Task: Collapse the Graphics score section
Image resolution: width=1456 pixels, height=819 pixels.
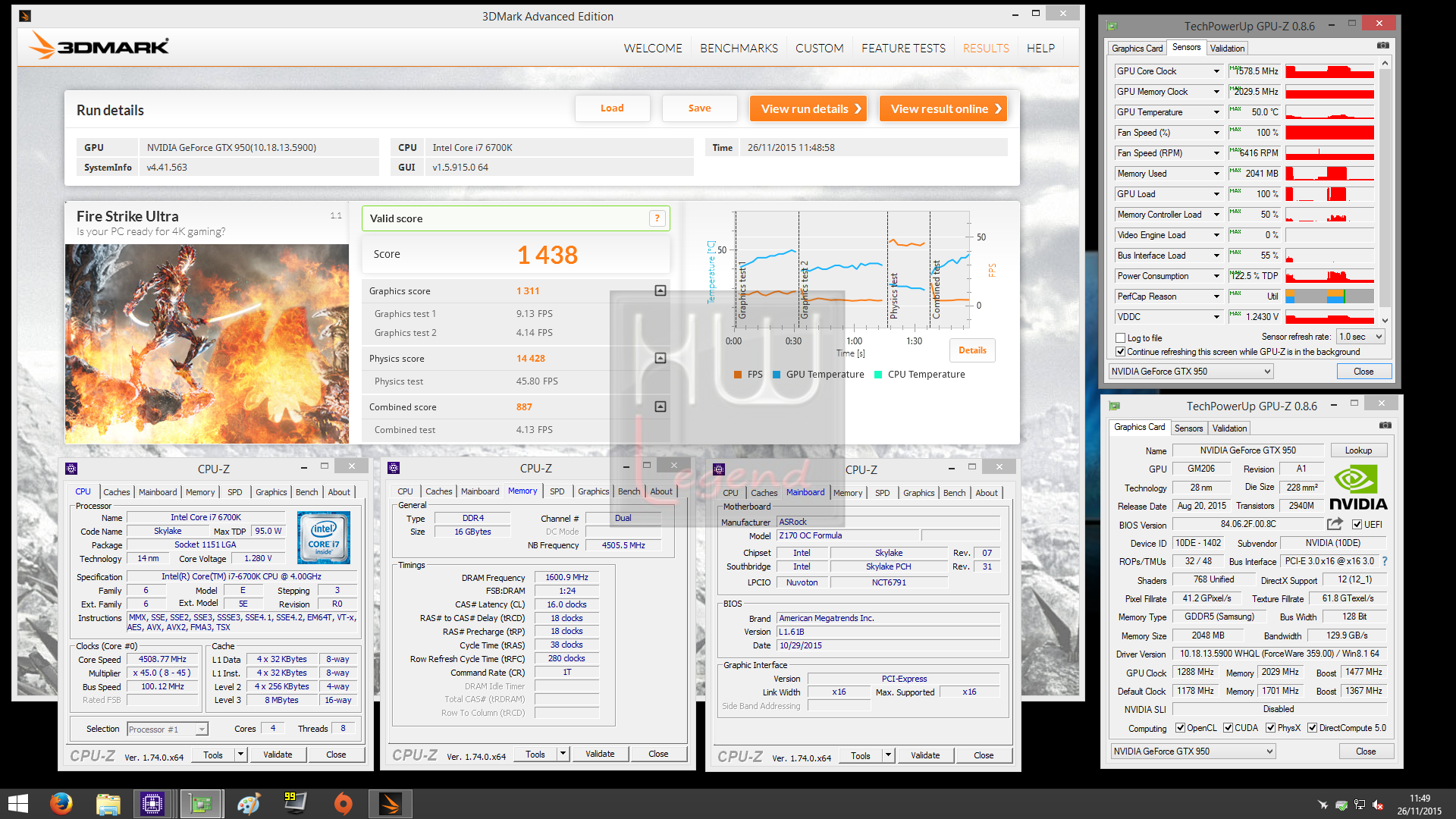Action: [661, 290]
